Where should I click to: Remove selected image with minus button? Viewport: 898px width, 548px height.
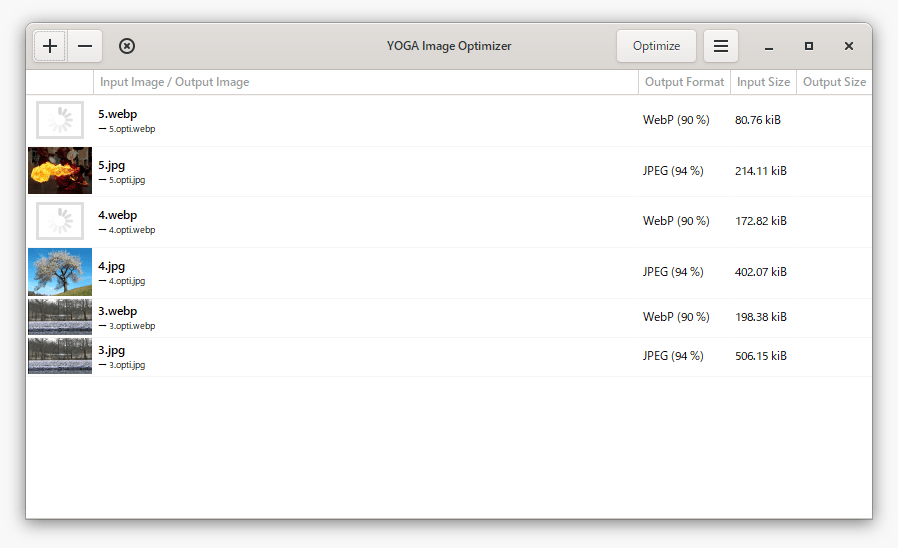[x=85, y=46]
